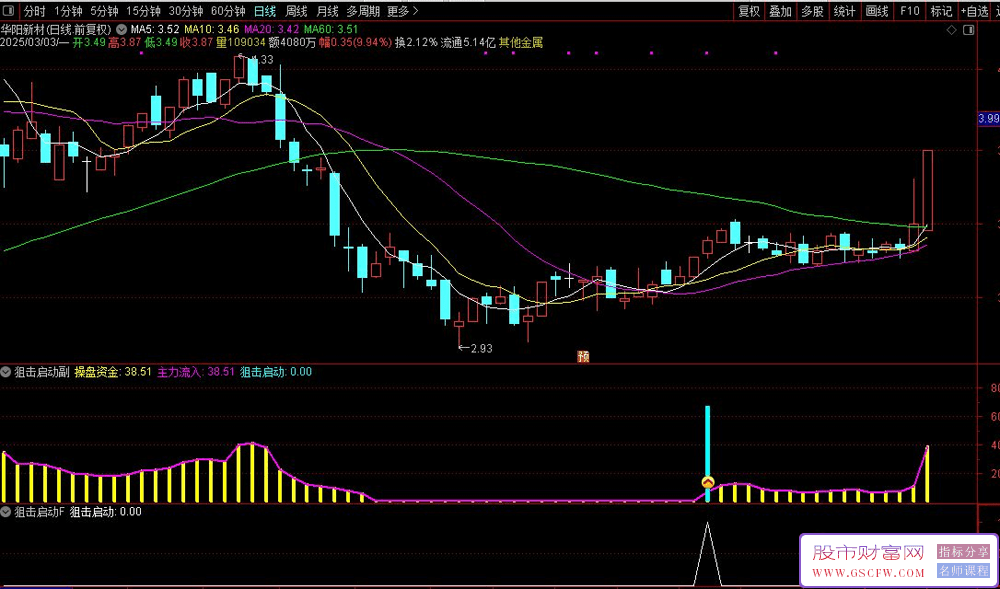Viewport: 1000px width, 589px height.
Task: Open the main chart indicator dropdown arrow
Action: point(122,29)
